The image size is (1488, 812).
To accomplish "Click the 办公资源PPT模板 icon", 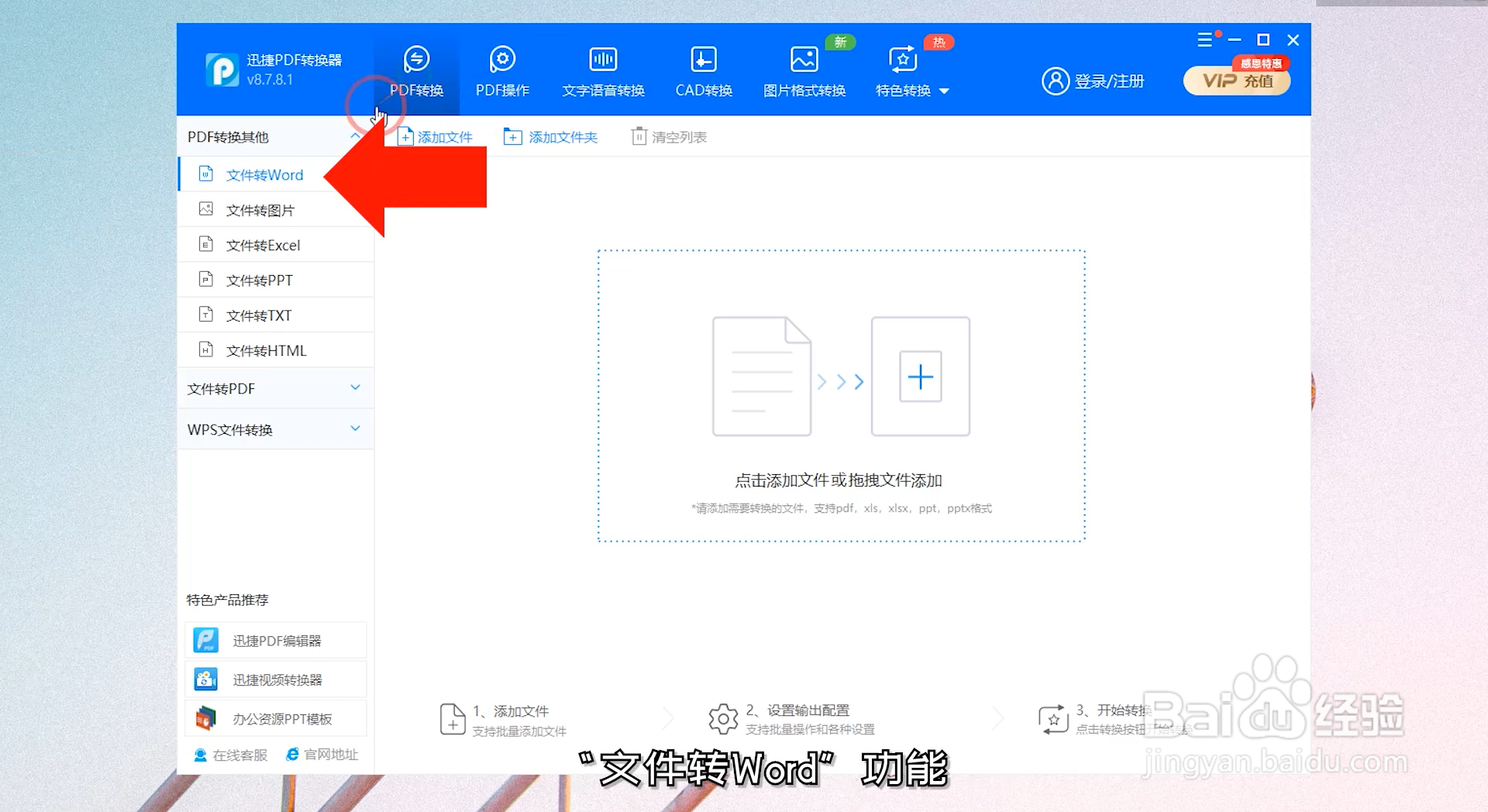I will pos(205,718).
